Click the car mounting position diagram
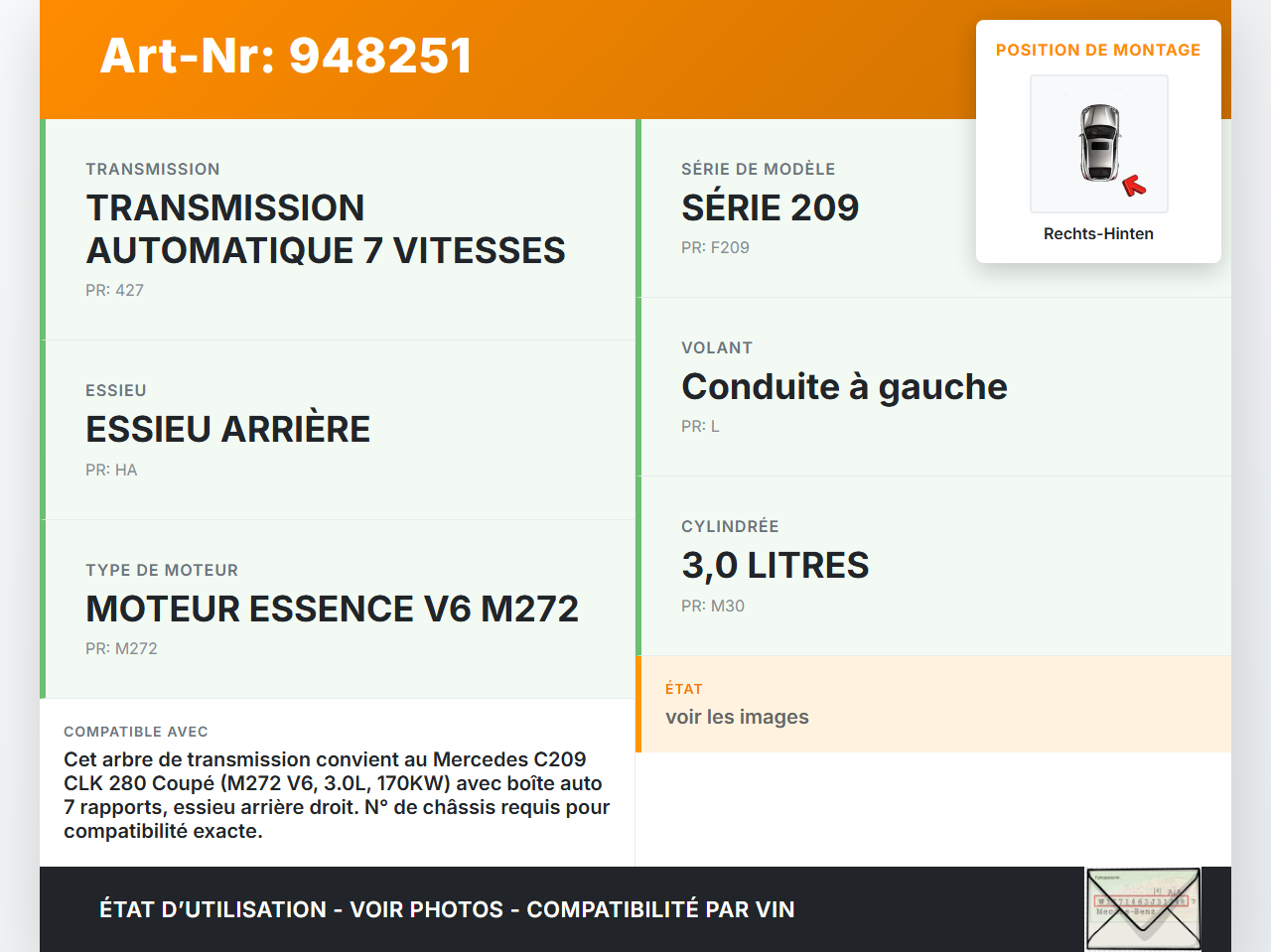This screenshot has height=952, width=1271. coord(1099,144)
